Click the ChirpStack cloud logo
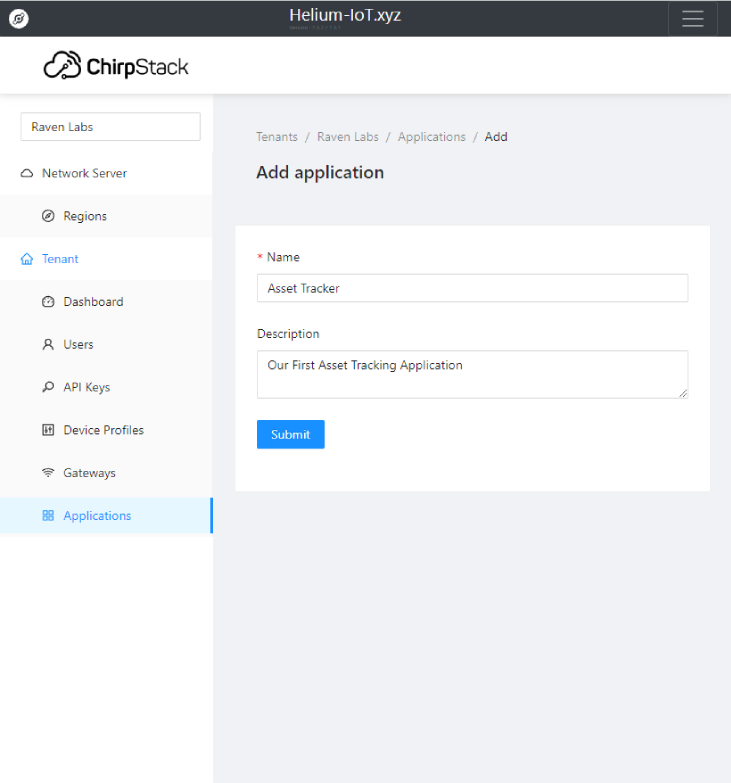Viewport: 731px width, 783px height. 116,65
